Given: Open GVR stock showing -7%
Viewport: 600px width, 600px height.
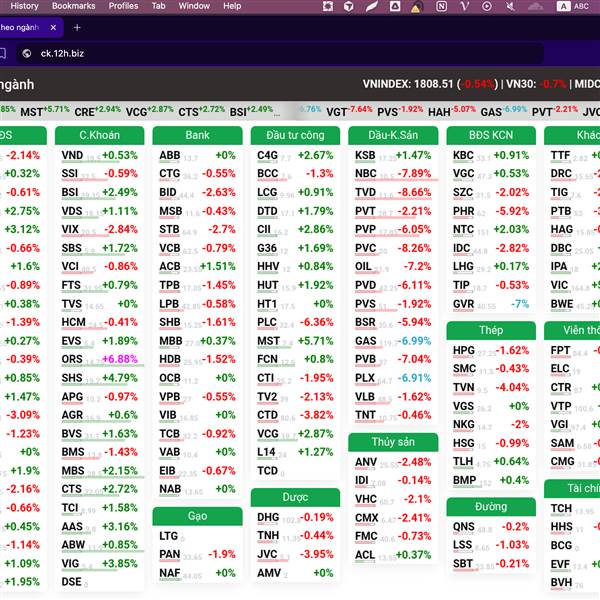Looking at the screenshot, I should 491,304.
